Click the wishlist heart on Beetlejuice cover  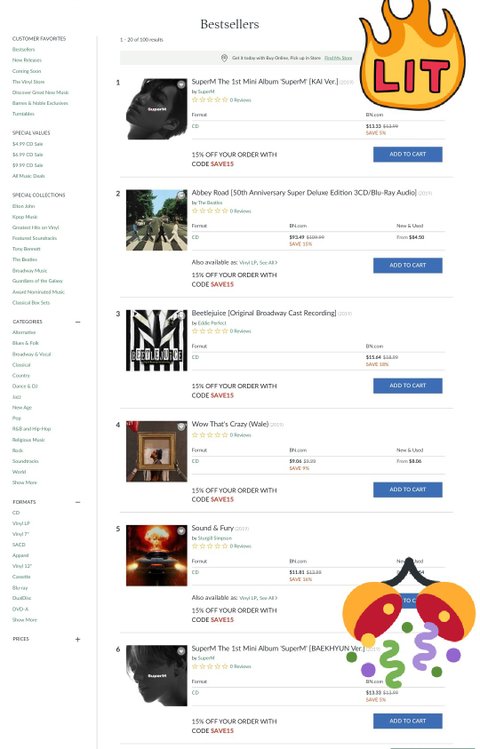(x=181, y=316)
